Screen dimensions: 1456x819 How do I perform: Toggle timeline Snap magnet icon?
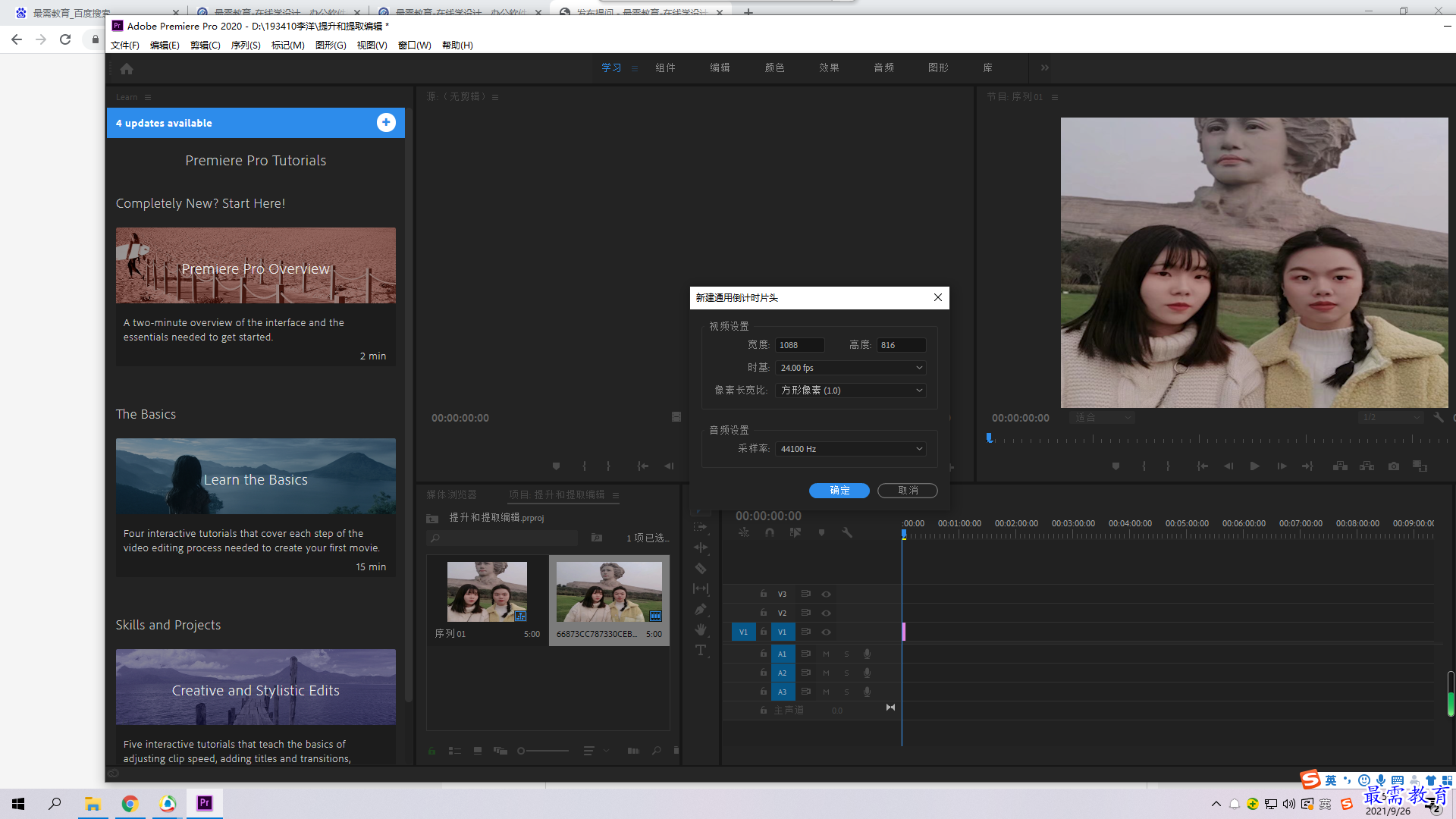tap(770, 532)
